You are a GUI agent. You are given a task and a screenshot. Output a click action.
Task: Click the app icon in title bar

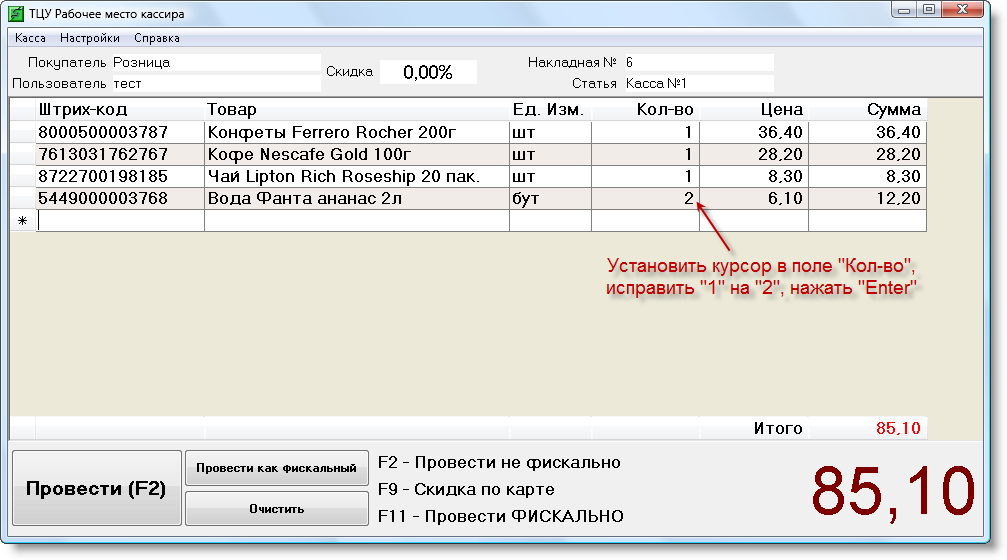(x=16, y=13)
